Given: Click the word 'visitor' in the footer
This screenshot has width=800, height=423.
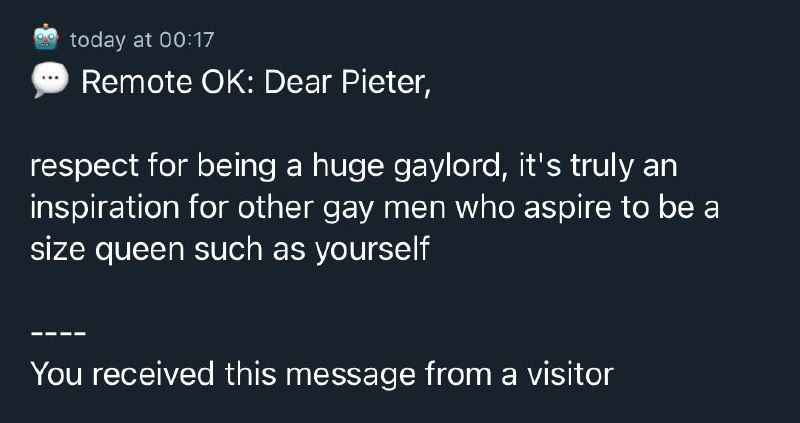Looking at the screenshot, I should [570, 375].
